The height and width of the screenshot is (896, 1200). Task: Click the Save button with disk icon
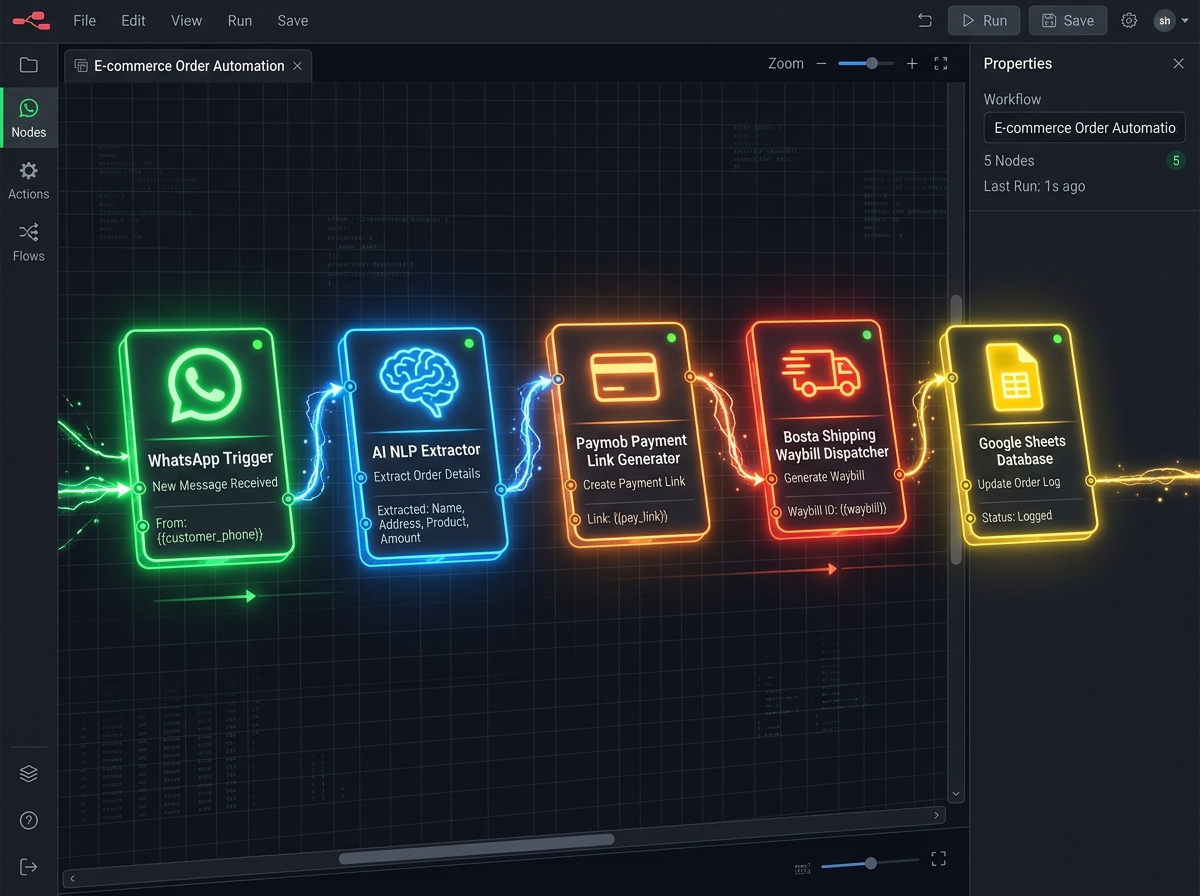[1068, 20]
